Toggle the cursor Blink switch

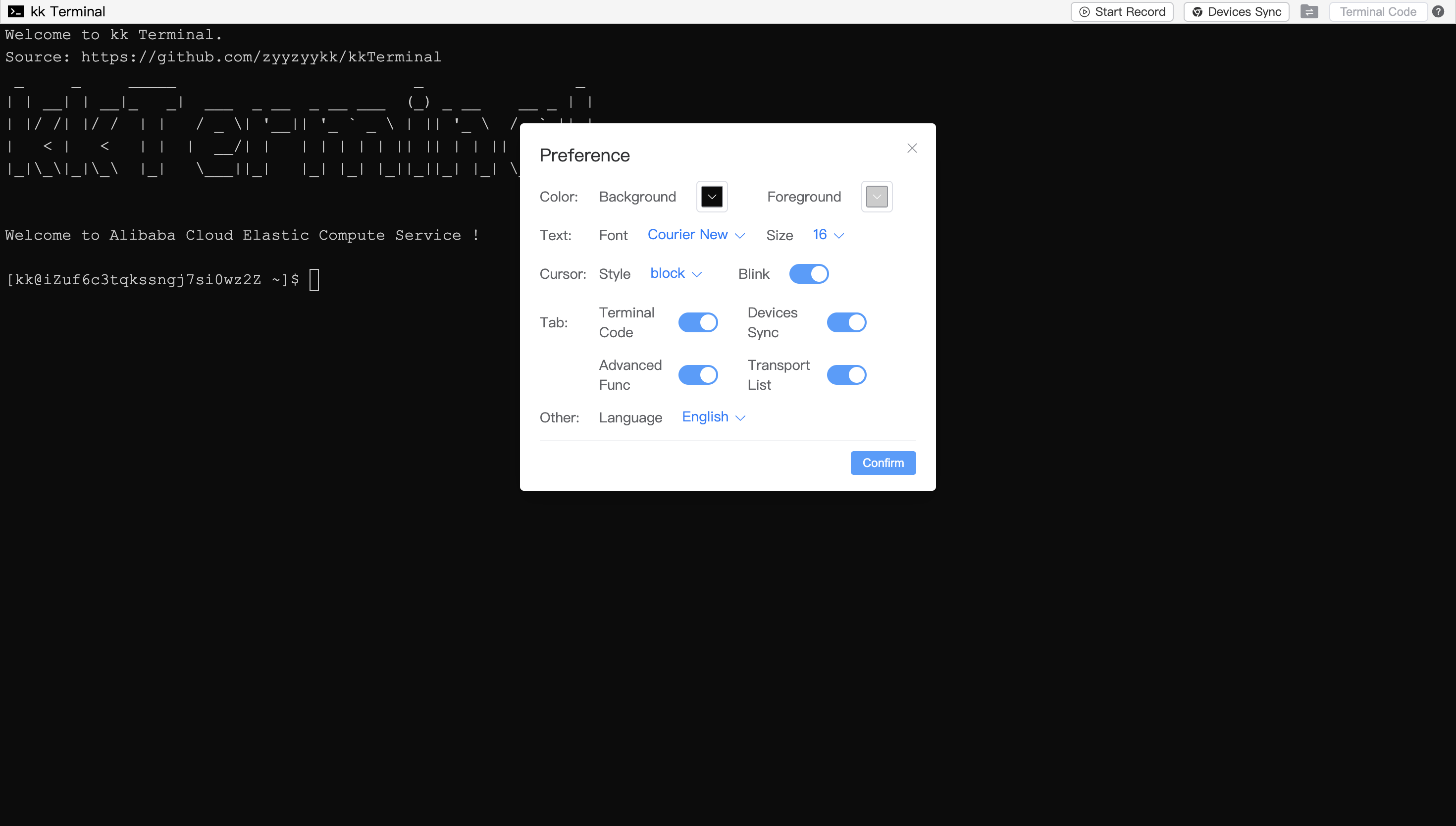tap(808, 274)
